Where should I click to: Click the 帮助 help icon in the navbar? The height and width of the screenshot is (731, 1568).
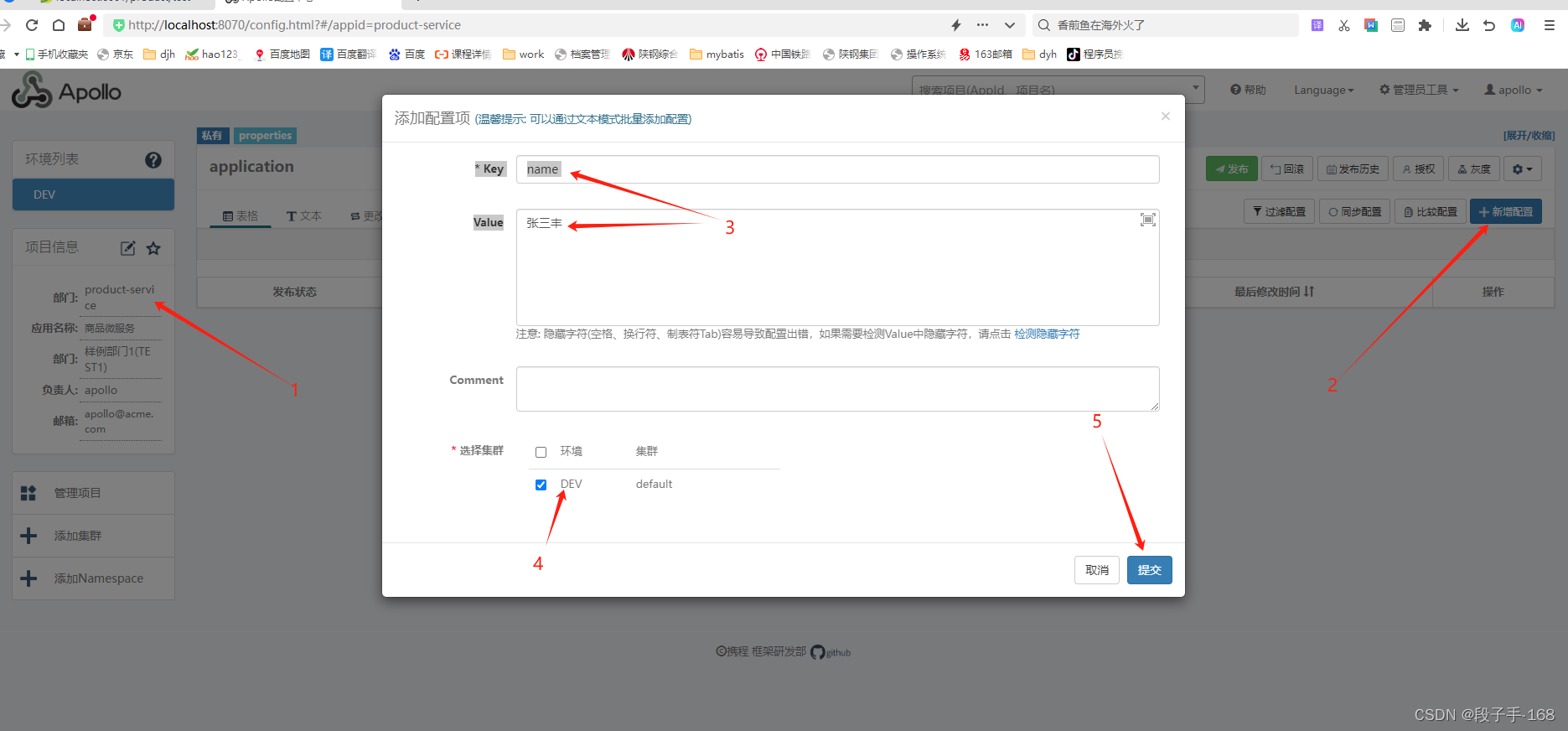click(1248, 90)
